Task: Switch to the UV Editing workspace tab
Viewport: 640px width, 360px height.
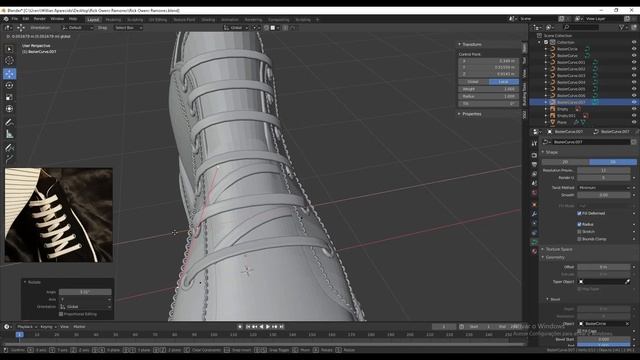Action: [158, 20]
